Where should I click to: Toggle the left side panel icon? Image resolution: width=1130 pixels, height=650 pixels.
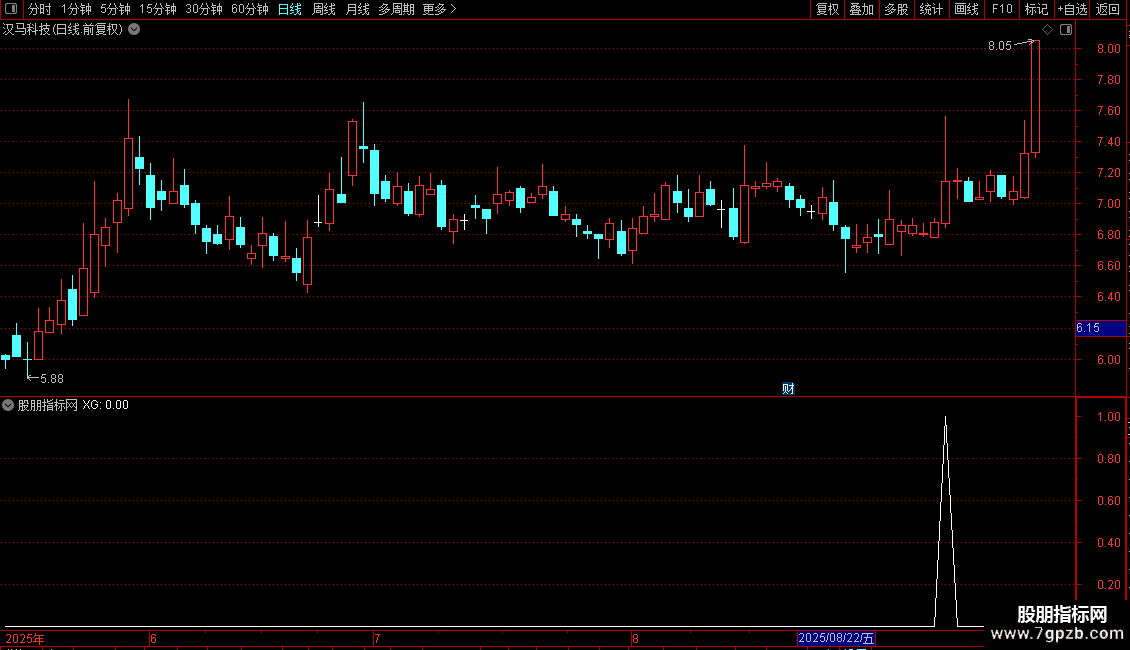11,9
